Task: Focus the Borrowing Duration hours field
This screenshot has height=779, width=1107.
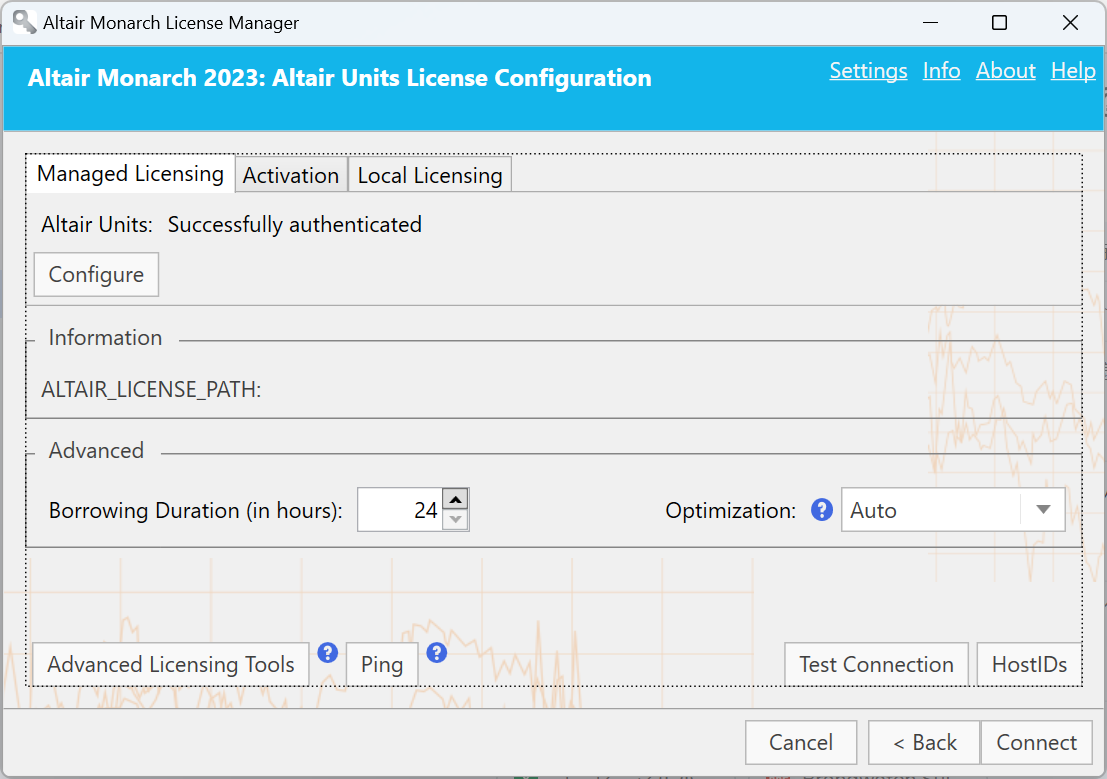Action: point(400,510)
